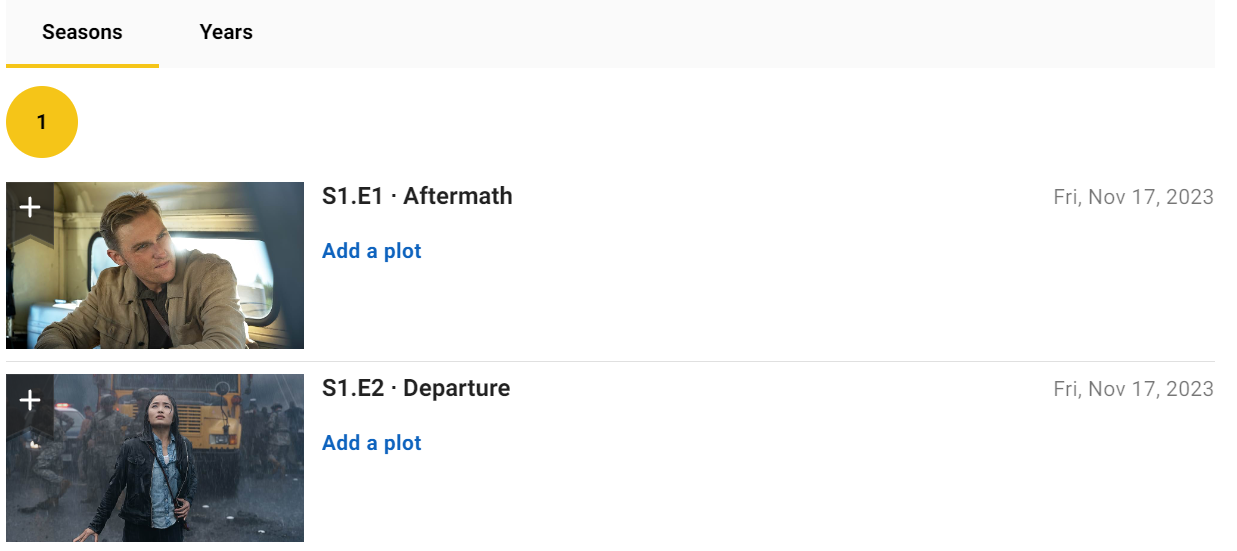Viewport: 1237px width, 551px height.
Task: Add Departure episode to watchlist via plus icon
Action: 30,400
